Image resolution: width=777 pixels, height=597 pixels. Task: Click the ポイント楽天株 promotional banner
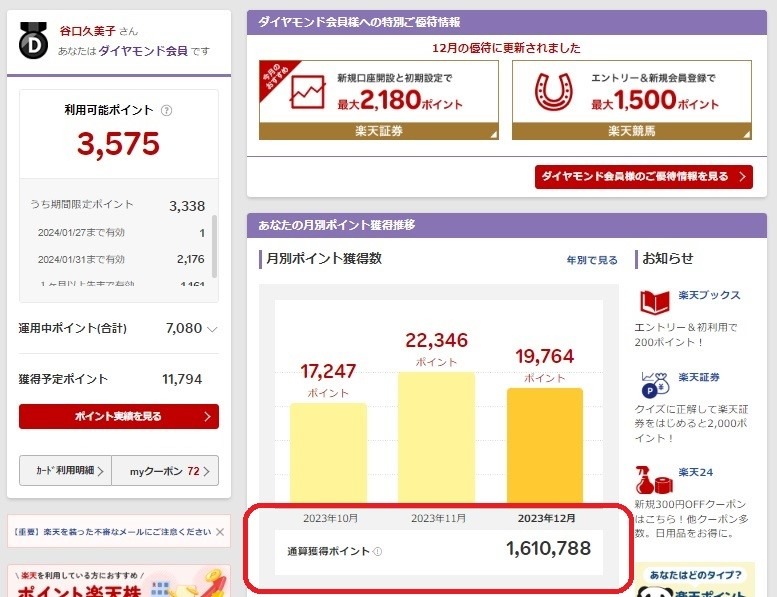tap(119, 581)
